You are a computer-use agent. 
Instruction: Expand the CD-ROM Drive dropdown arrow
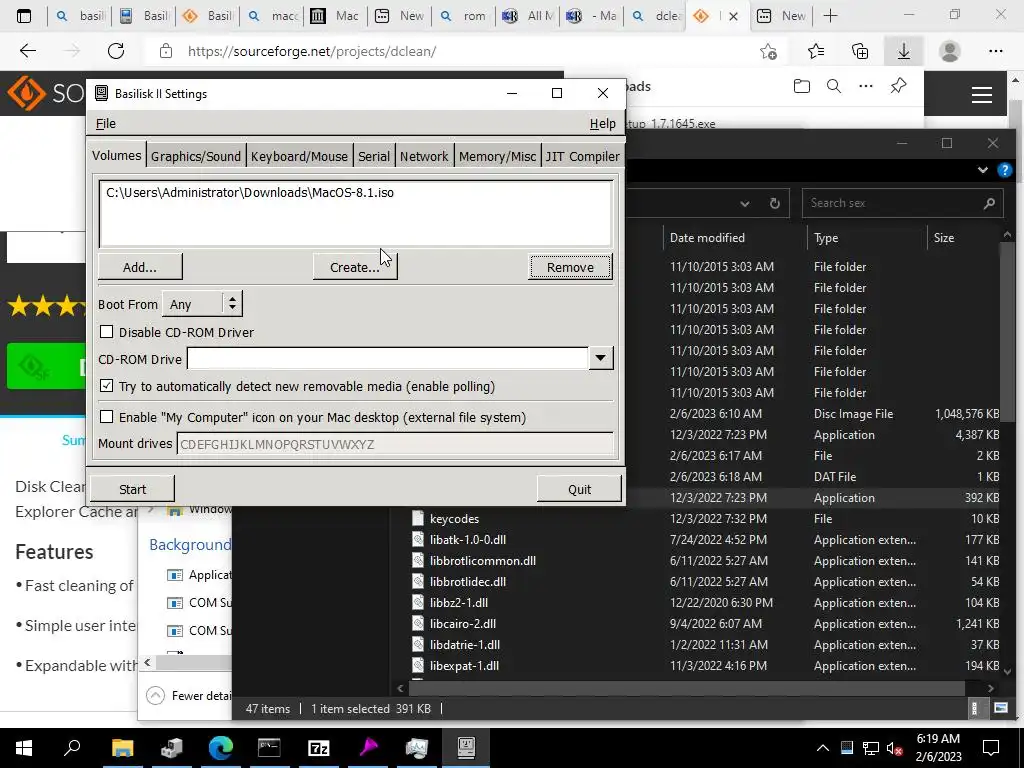600,359
